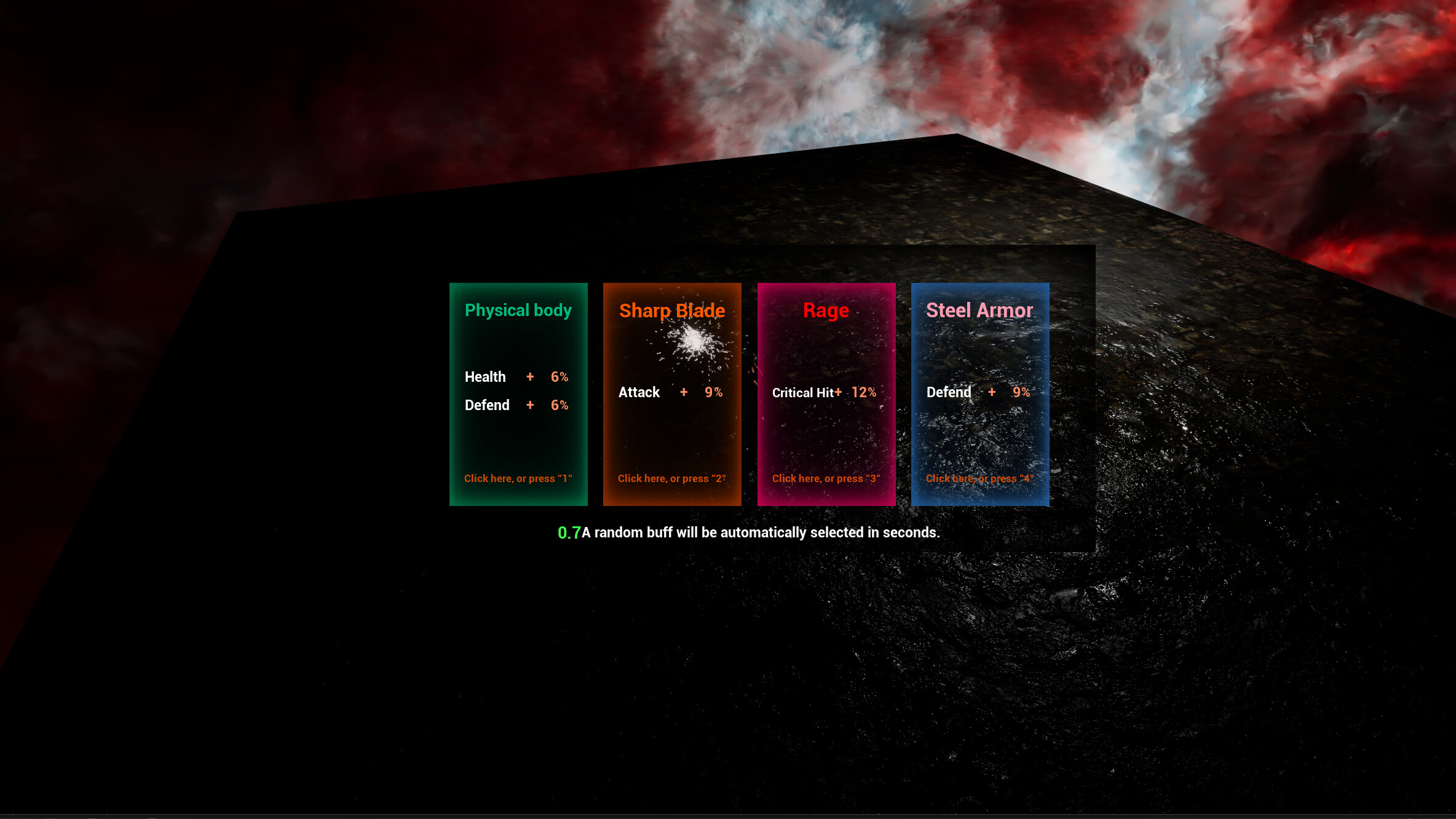Click "Click here, or press 1" prompt
The width and height of the screenshot is (1456, 819).
(x=518, y=478)
